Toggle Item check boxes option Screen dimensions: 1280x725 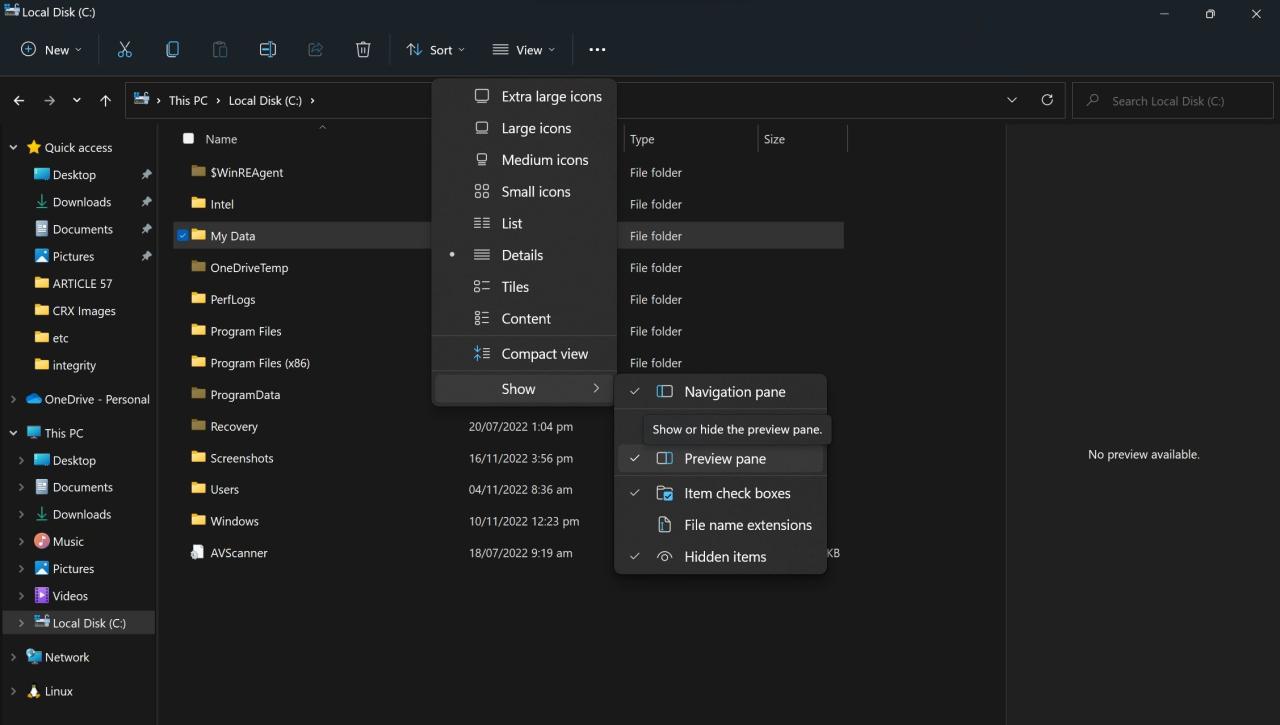click(x=720, y=493)
